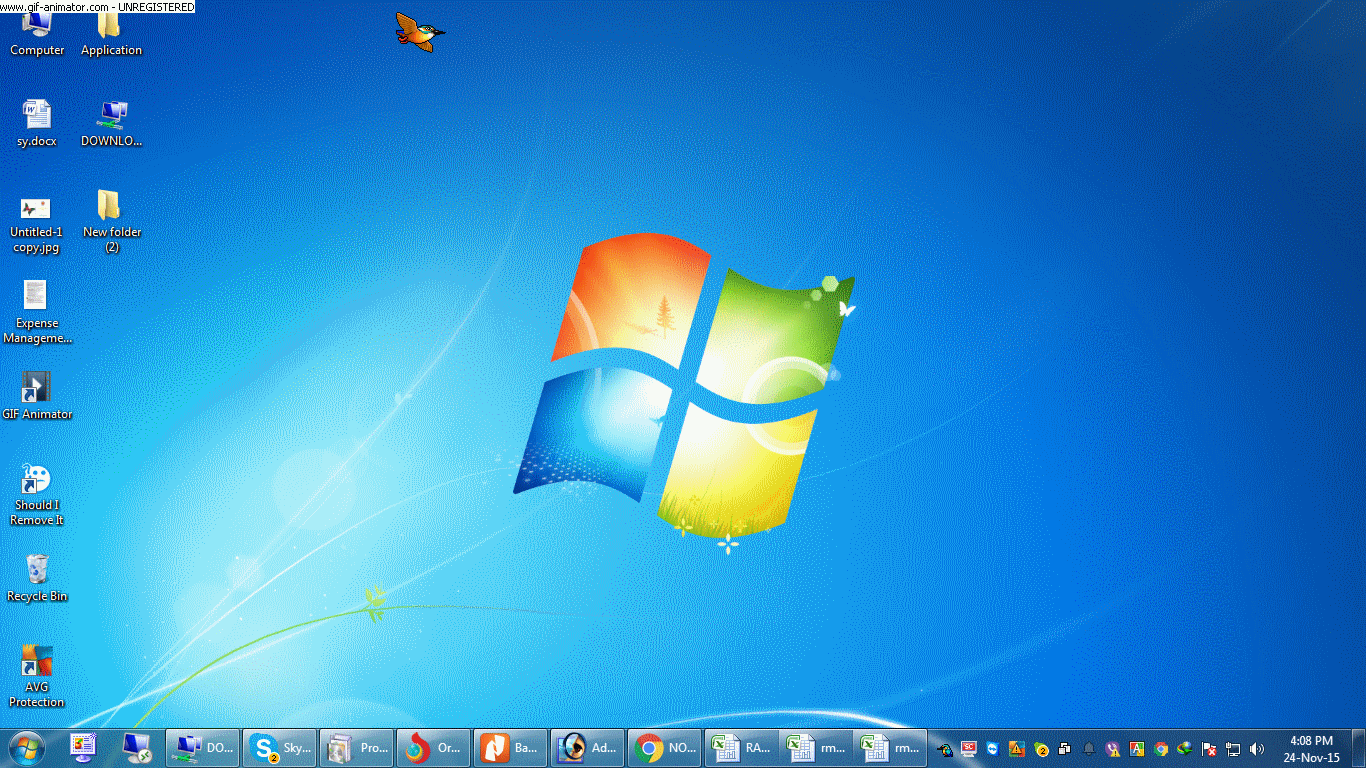This screenshot has height=768, width=1366.
Task: Click the orange badge 2 tray icon
Action: point(1041,749)
